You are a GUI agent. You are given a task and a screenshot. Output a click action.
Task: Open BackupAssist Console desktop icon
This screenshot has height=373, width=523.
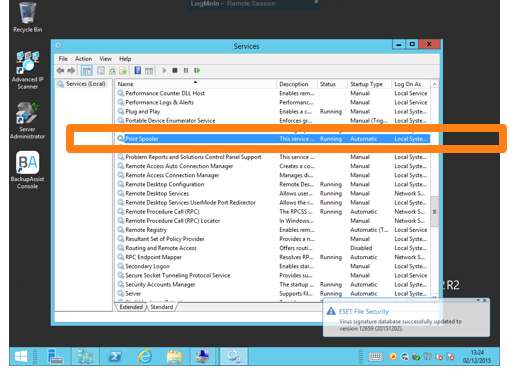[27, 170]
